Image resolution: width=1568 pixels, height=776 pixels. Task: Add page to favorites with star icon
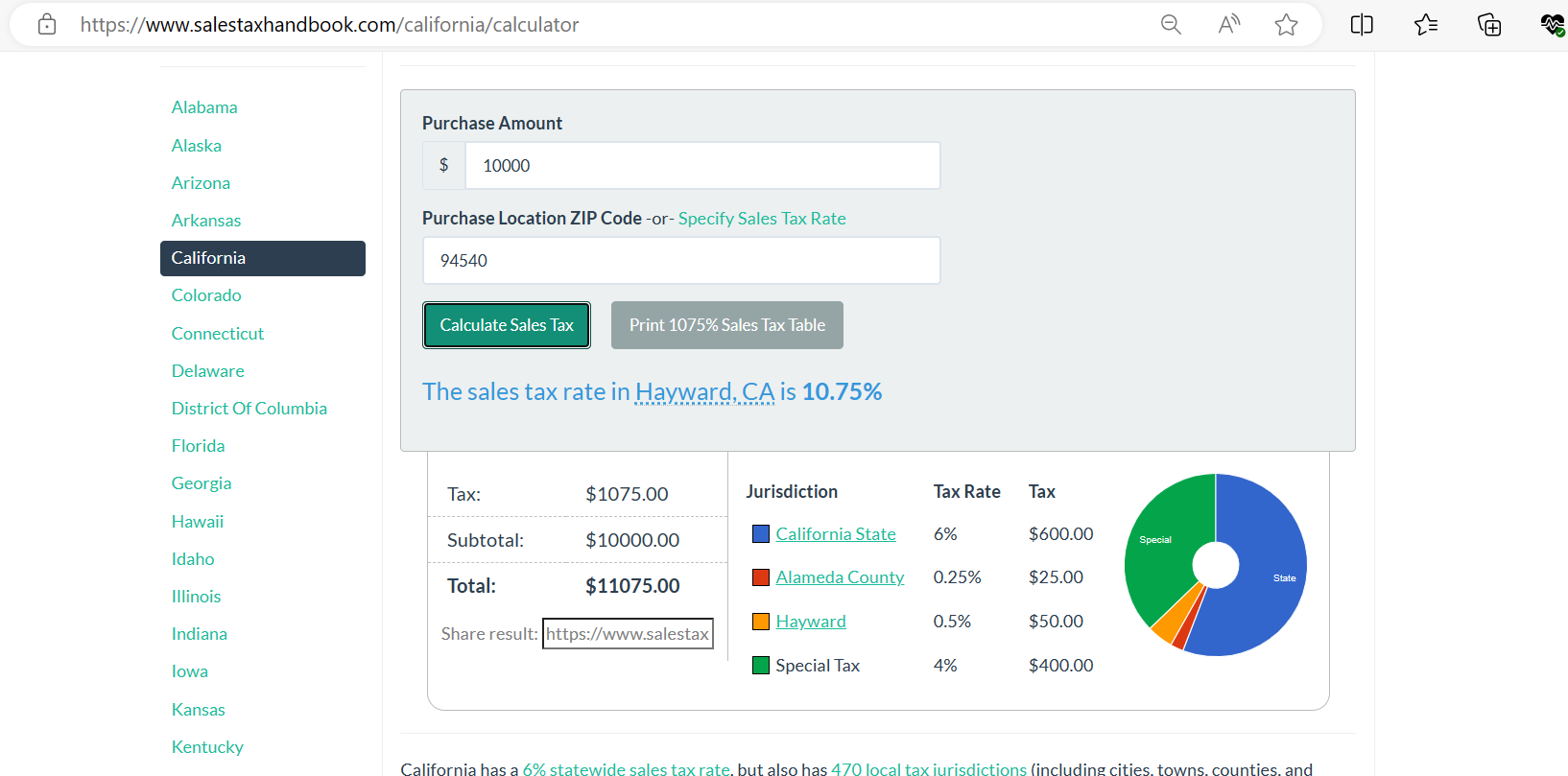pyautogui.click(x=1286, y=25)
